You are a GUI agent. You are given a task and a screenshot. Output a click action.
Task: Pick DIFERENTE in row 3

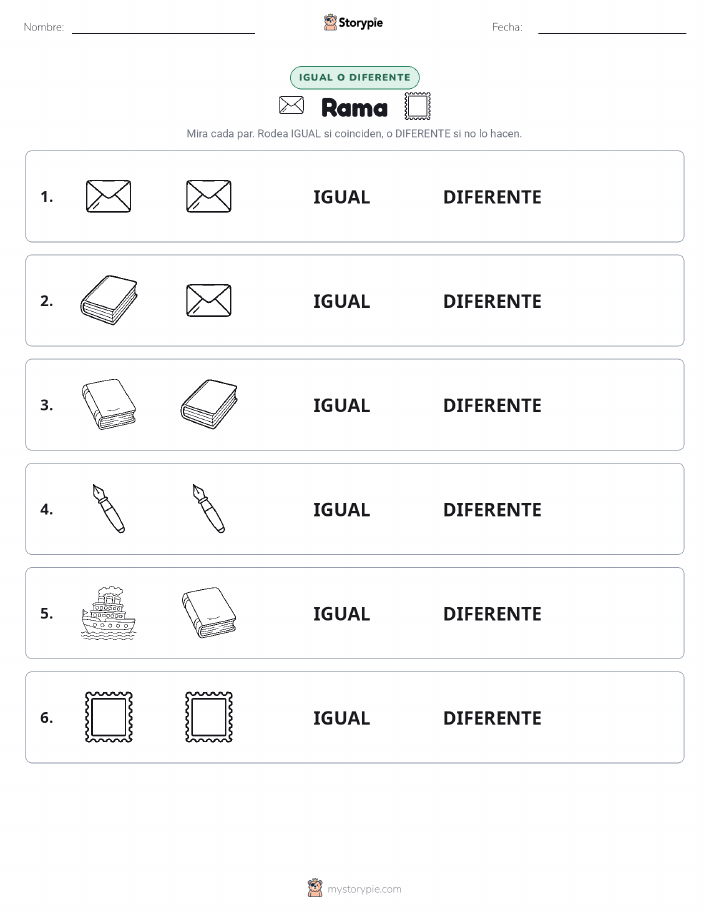492,405
